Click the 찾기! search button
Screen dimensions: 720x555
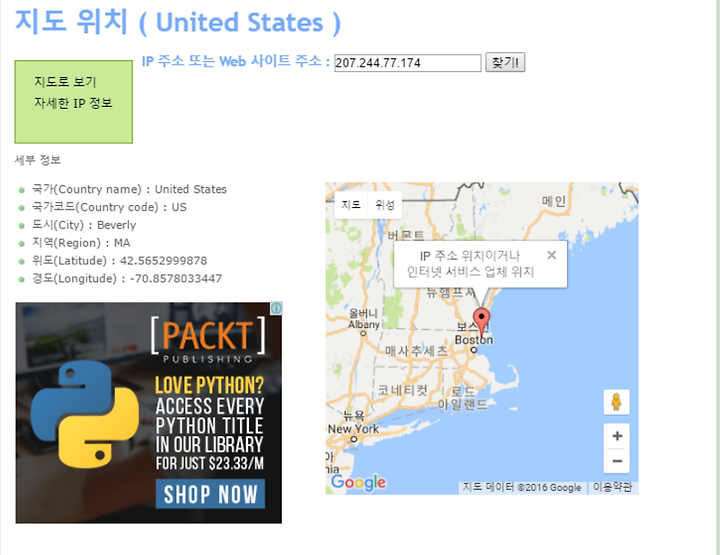[505, 62]
